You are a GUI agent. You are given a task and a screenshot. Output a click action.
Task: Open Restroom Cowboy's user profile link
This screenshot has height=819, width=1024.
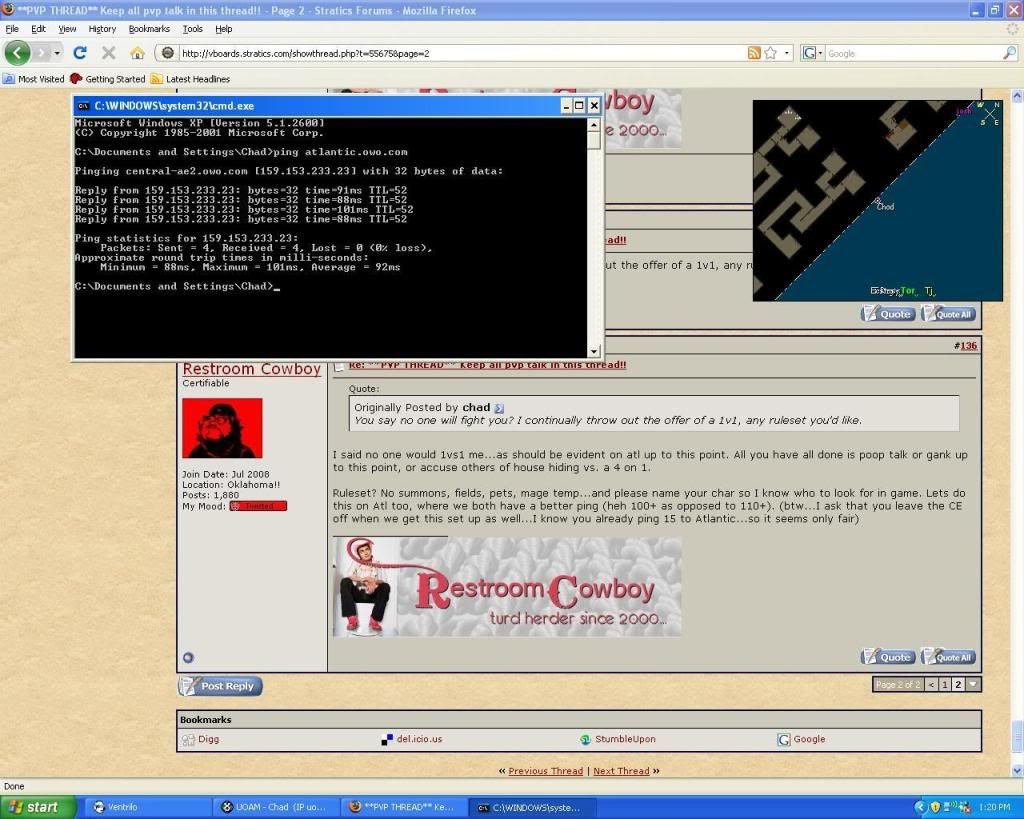[x=251, y=369]
